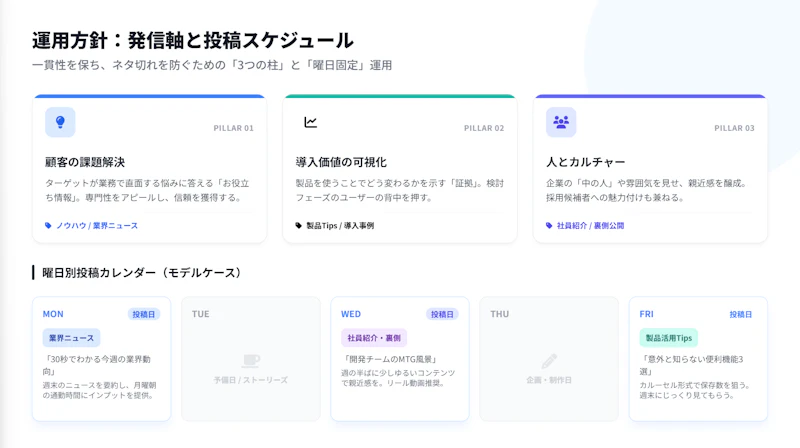Click the 製品活用Tips tag in Friday card
800x448 pixels.
(668, 338)
